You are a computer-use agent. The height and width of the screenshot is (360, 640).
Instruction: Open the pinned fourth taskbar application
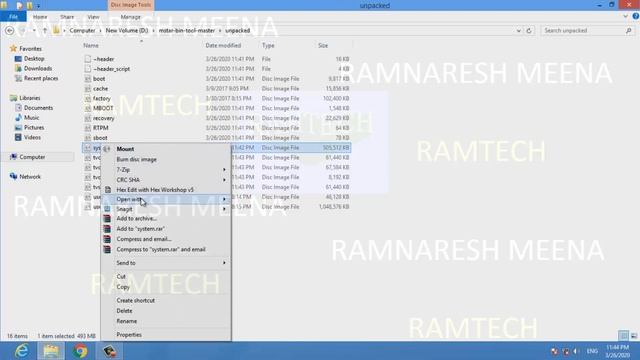[x=109, y=351]
